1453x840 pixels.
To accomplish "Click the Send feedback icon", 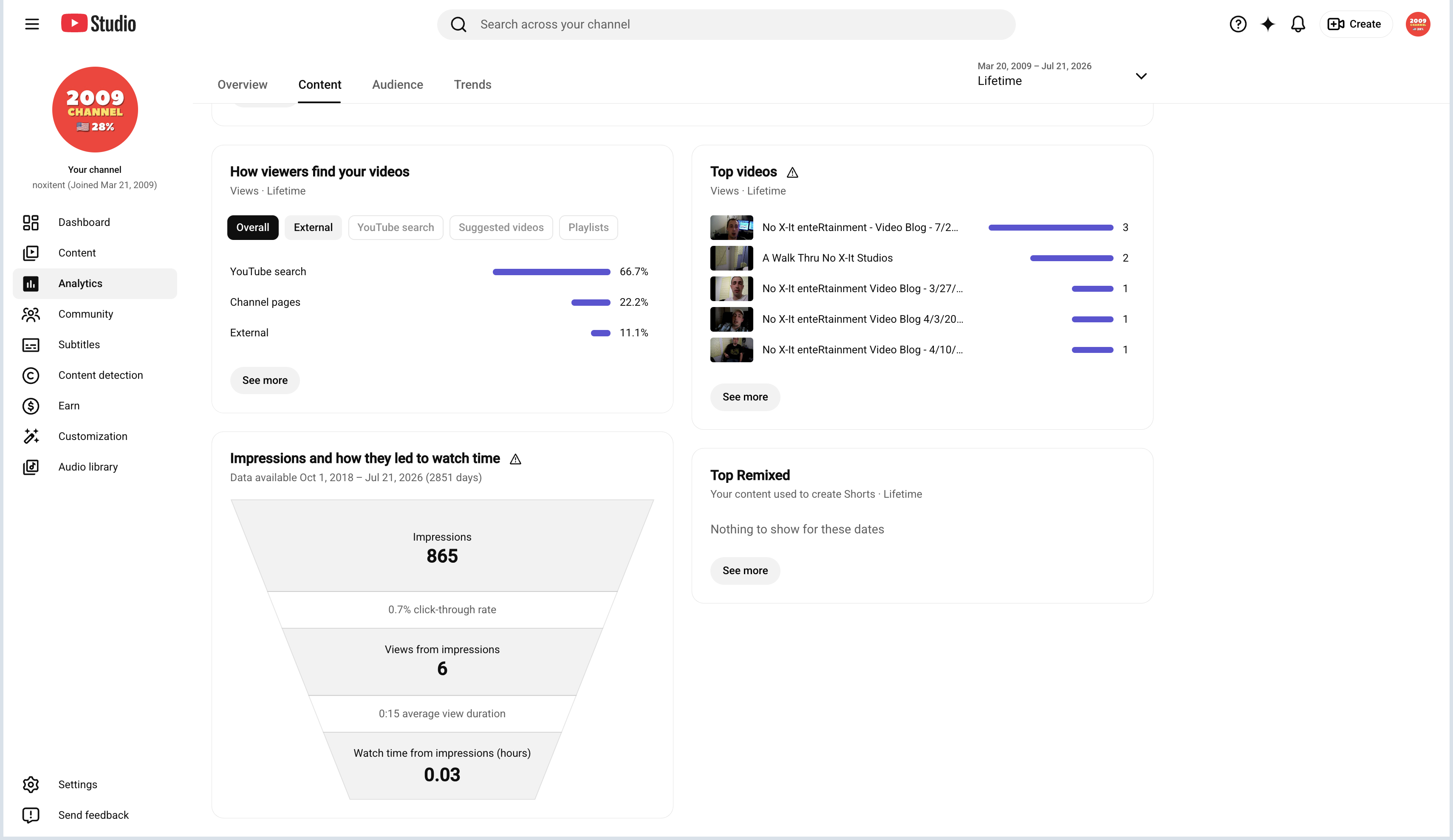I will pos(31,815).
